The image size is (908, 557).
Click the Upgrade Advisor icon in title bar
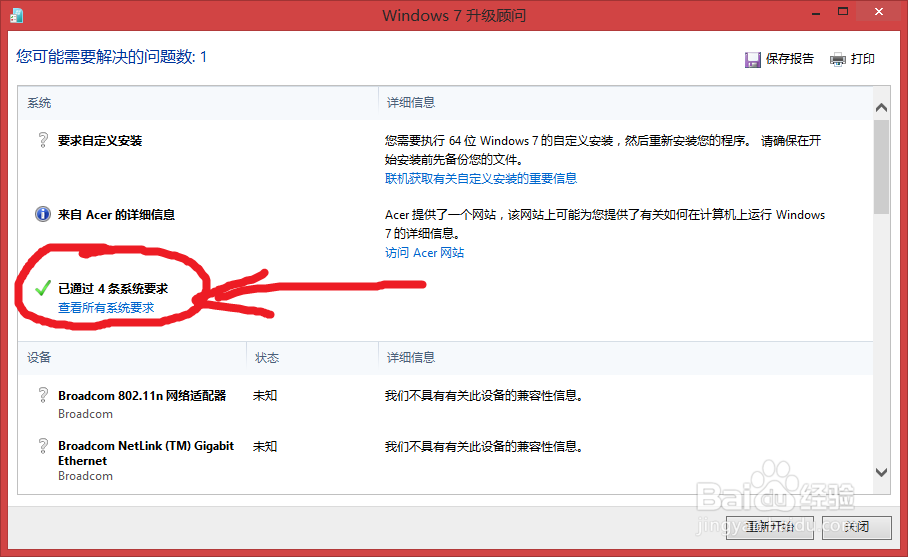pyautogui.click(x=16, y=15)
